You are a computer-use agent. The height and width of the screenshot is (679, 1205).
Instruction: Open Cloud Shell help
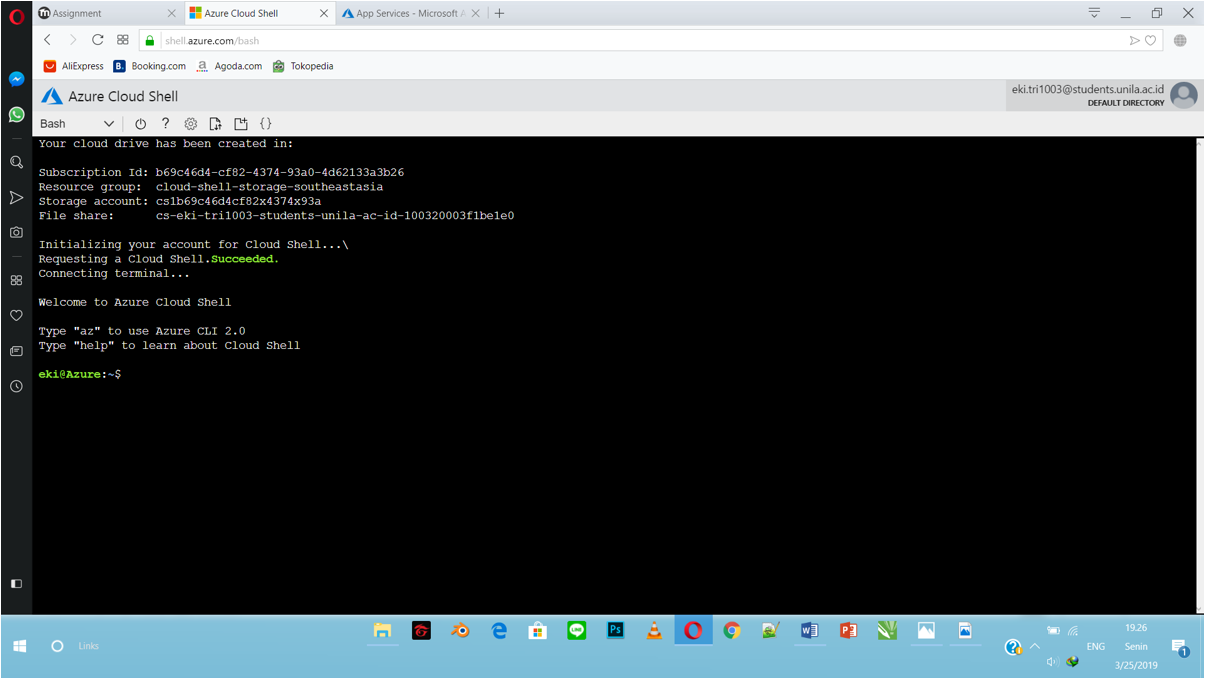pyautogui.click(x=165, y=123)
